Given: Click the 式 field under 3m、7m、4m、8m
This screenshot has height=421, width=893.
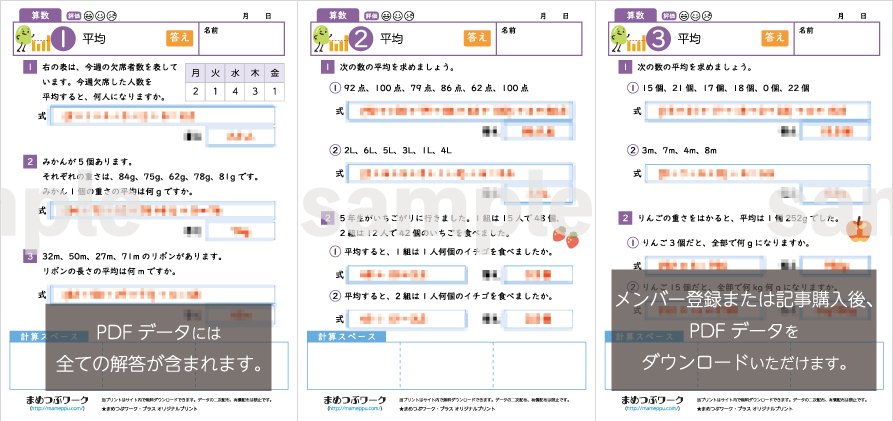Looking at the screenshot, I should click(x=758, y=174).
